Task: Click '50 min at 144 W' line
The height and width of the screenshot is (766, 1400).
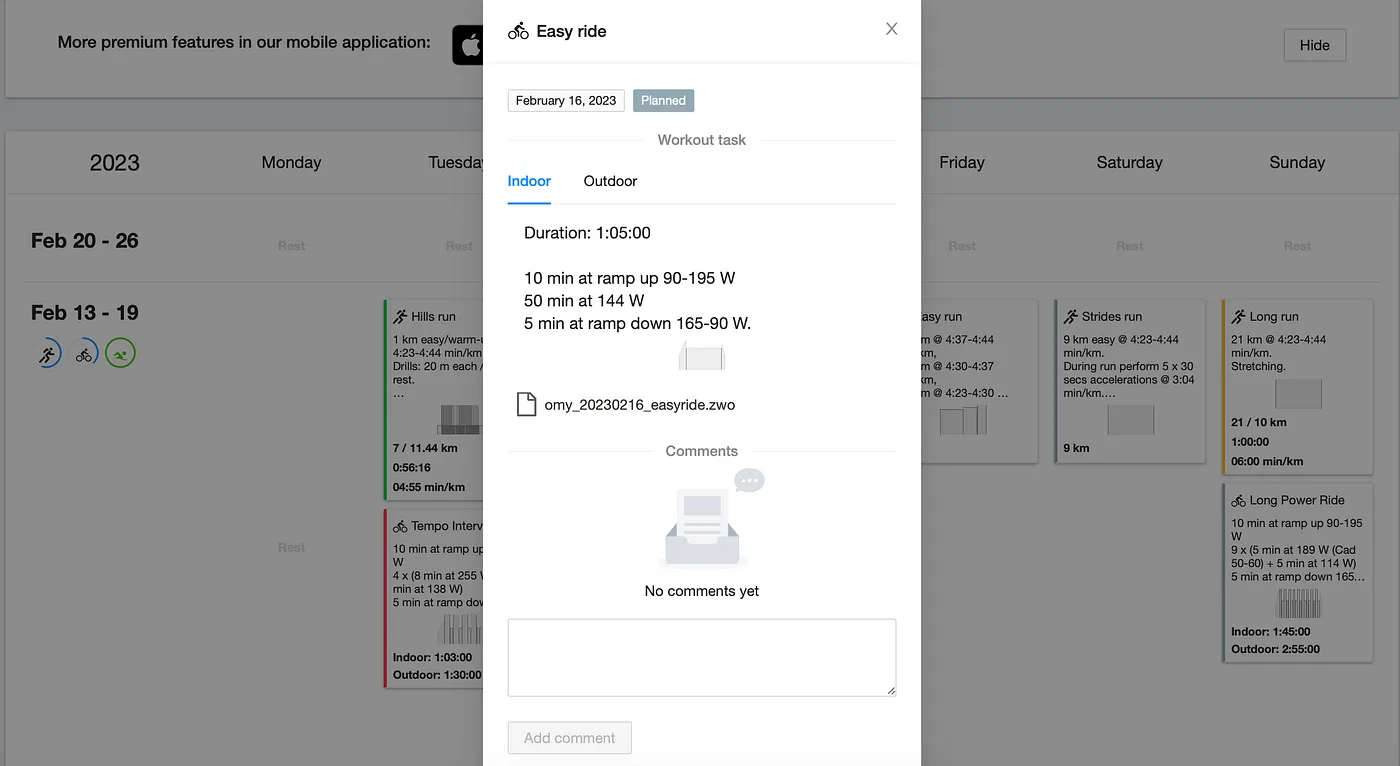Action: coord(584,301)
